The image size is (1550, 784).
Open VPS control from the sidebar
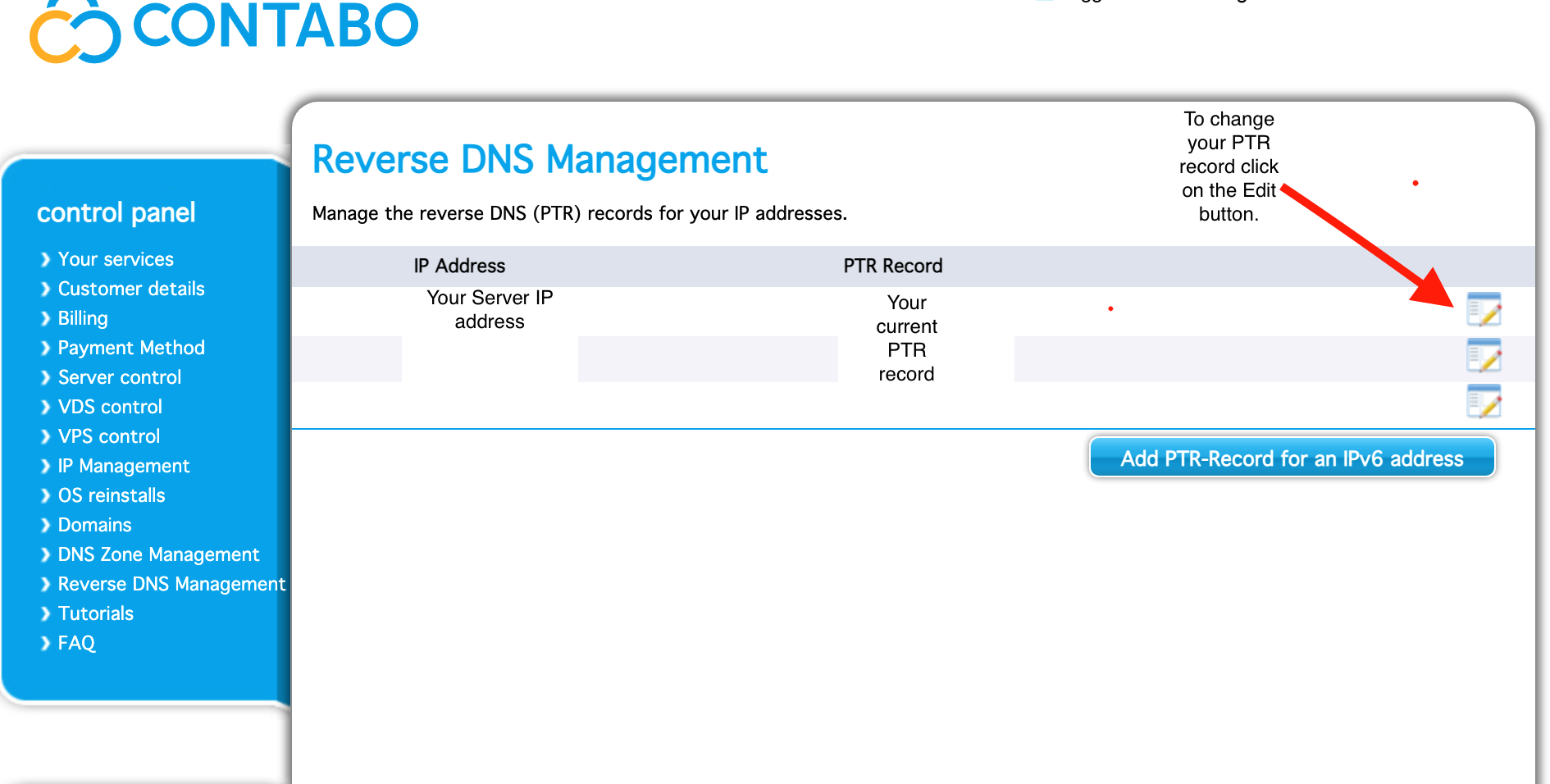[x=109, y=436]
